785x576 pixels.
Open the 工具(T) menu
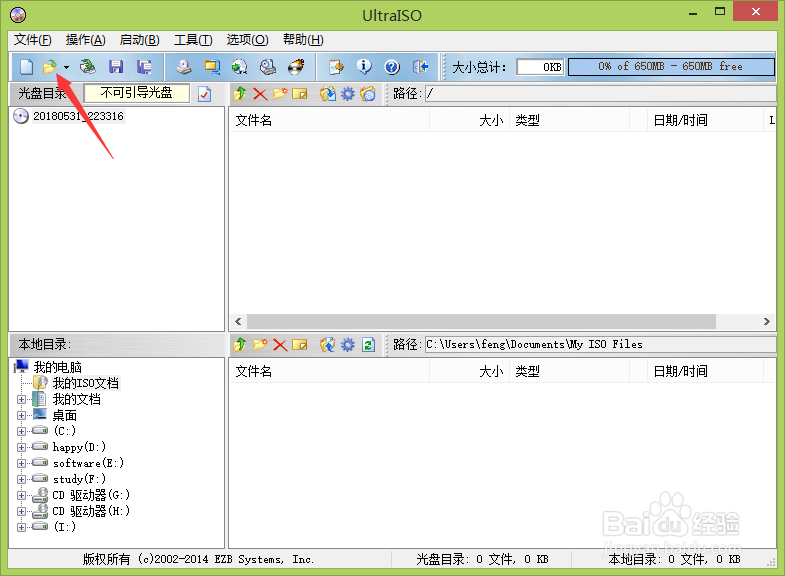click(x=193, y=40)
